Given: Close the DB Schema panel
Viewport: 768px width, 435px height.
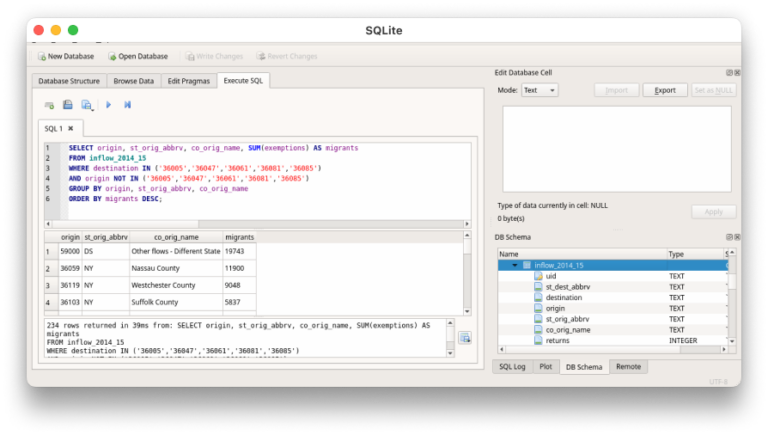Looking at the screenshot, I should 737,237.
